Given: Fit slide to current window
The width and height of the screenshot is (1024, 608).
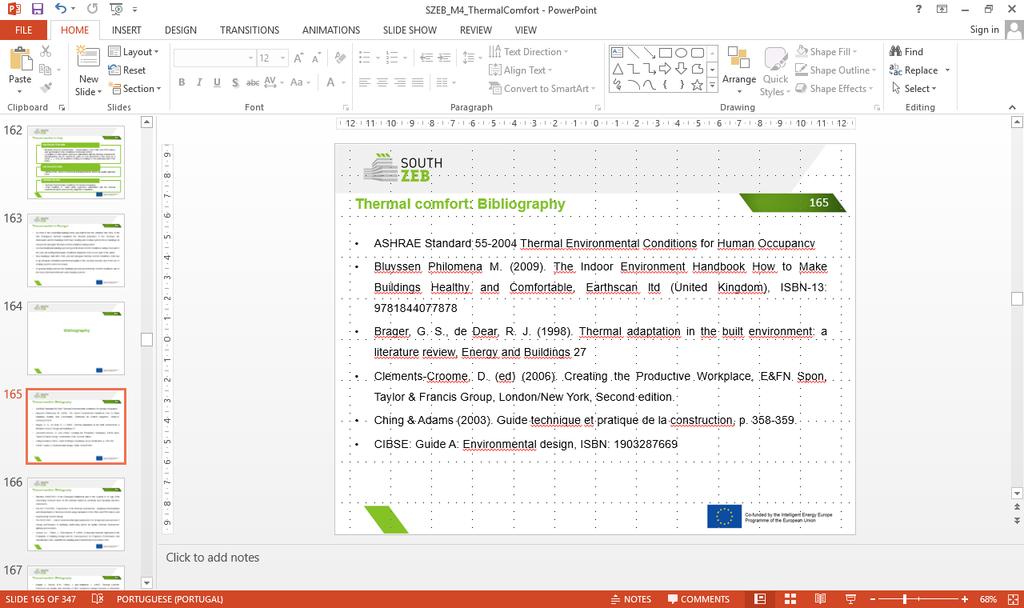Looking at the screenshot, I should click(1013, 599).
